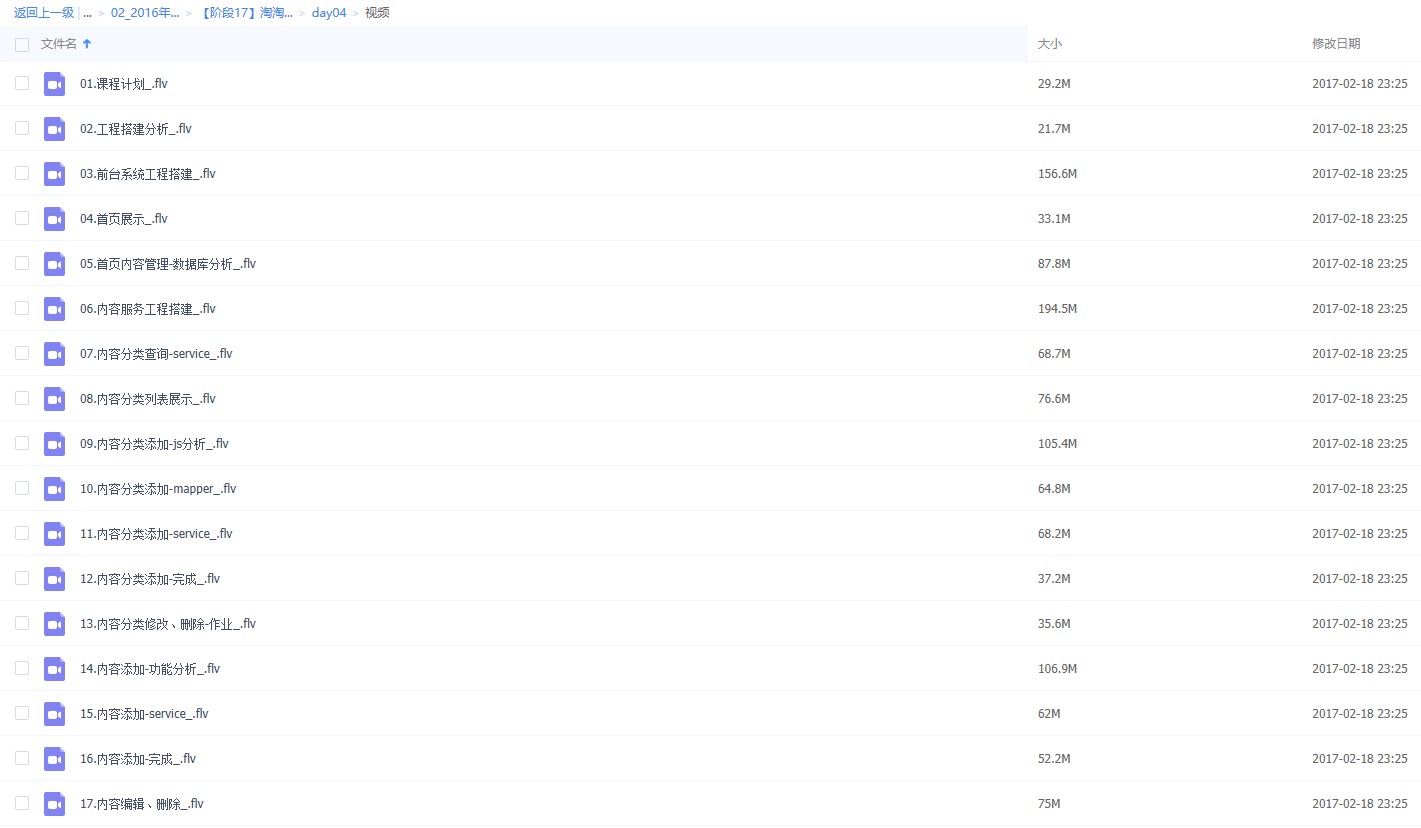Viewport: 1421px width, 828px height.
Task: Click video icon for 02.工程搭建分析_.flv
Action: pos(54,129)
